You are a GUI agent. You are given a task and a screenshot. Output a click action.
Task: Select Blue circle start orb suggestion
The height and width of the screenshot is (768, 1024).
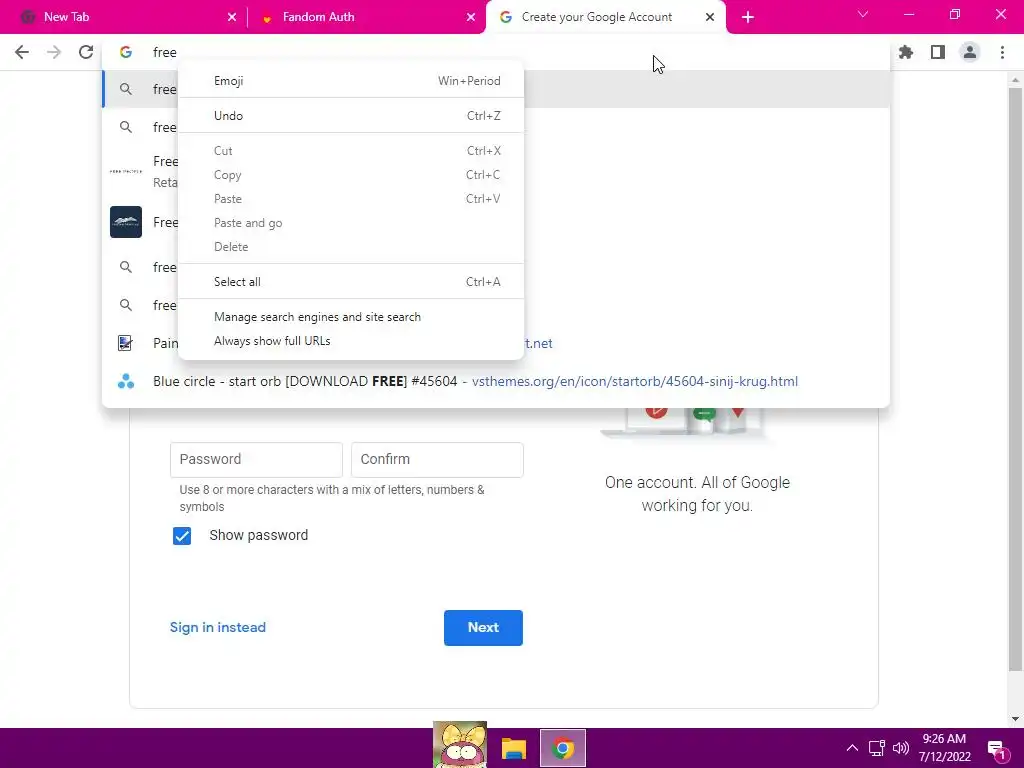[496, 381]
